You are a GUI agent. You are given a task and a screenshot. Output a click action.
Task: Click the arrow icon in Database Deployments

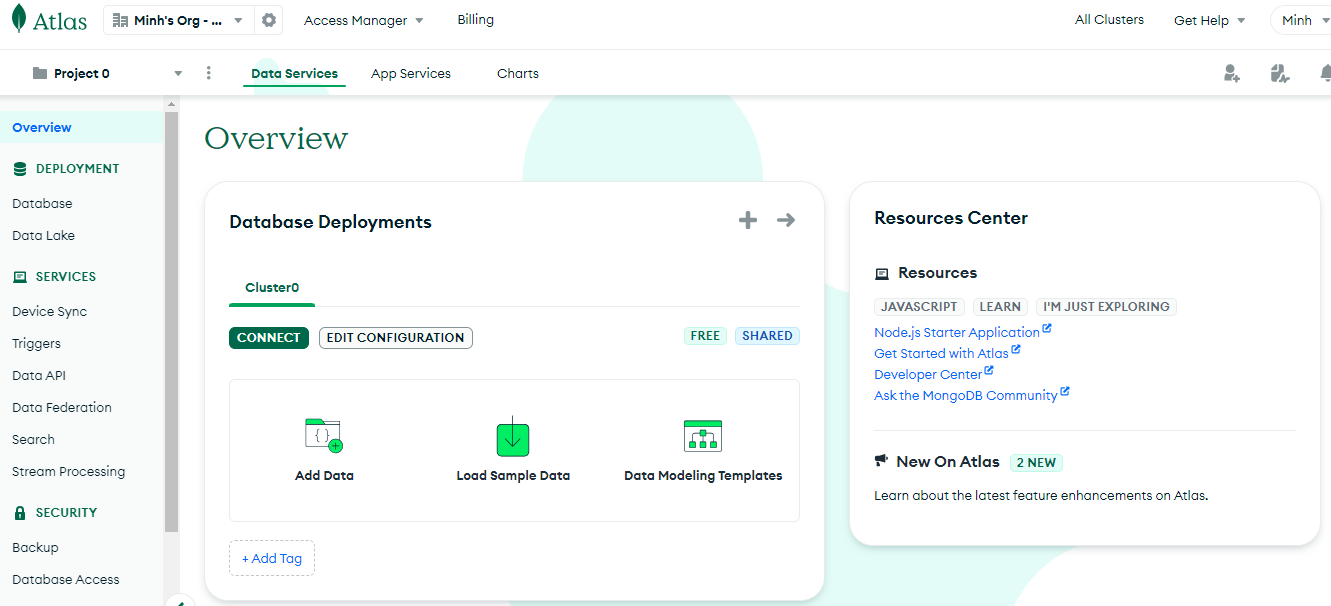(x=786, y=220)
